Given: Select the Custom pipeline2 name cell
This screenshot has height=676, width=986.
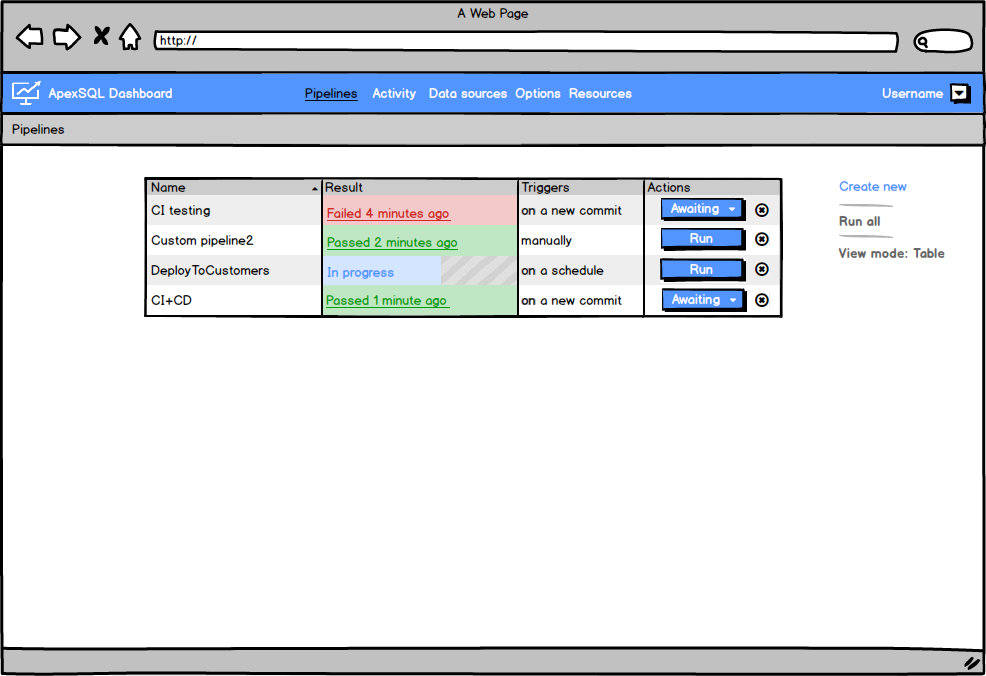Looking at the screenshot, I should [x=234, y=240].
